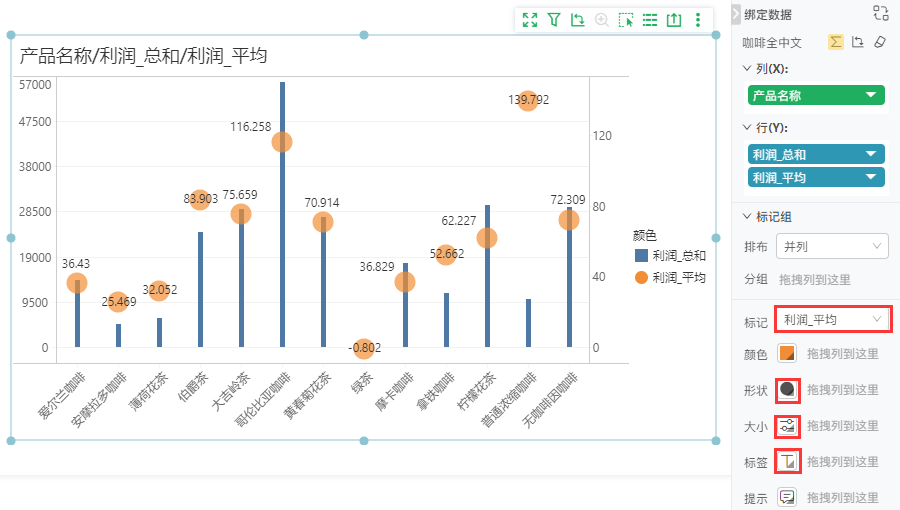The height and width of the screenshot is (510, 900).
Task: Open the three-dot more options menu
Action: (x=698, y=20)
